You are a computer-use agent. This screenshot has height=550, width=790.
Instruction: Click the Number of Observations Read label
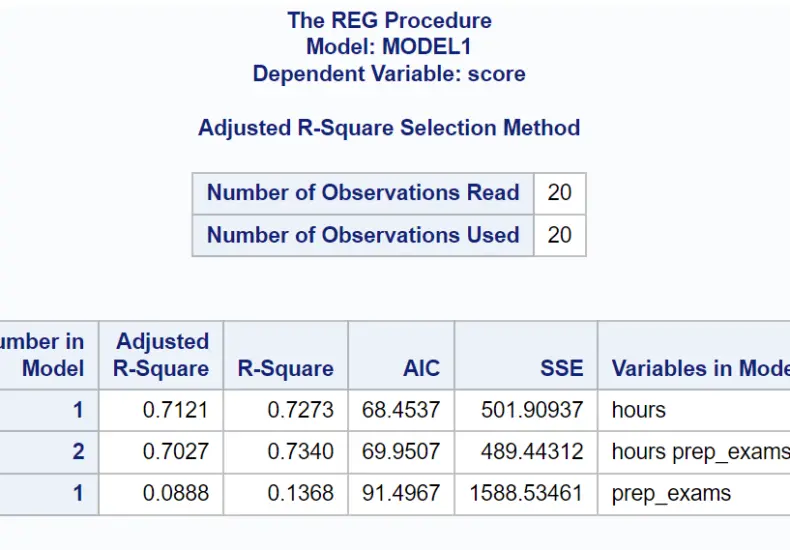tap(363, 193)
